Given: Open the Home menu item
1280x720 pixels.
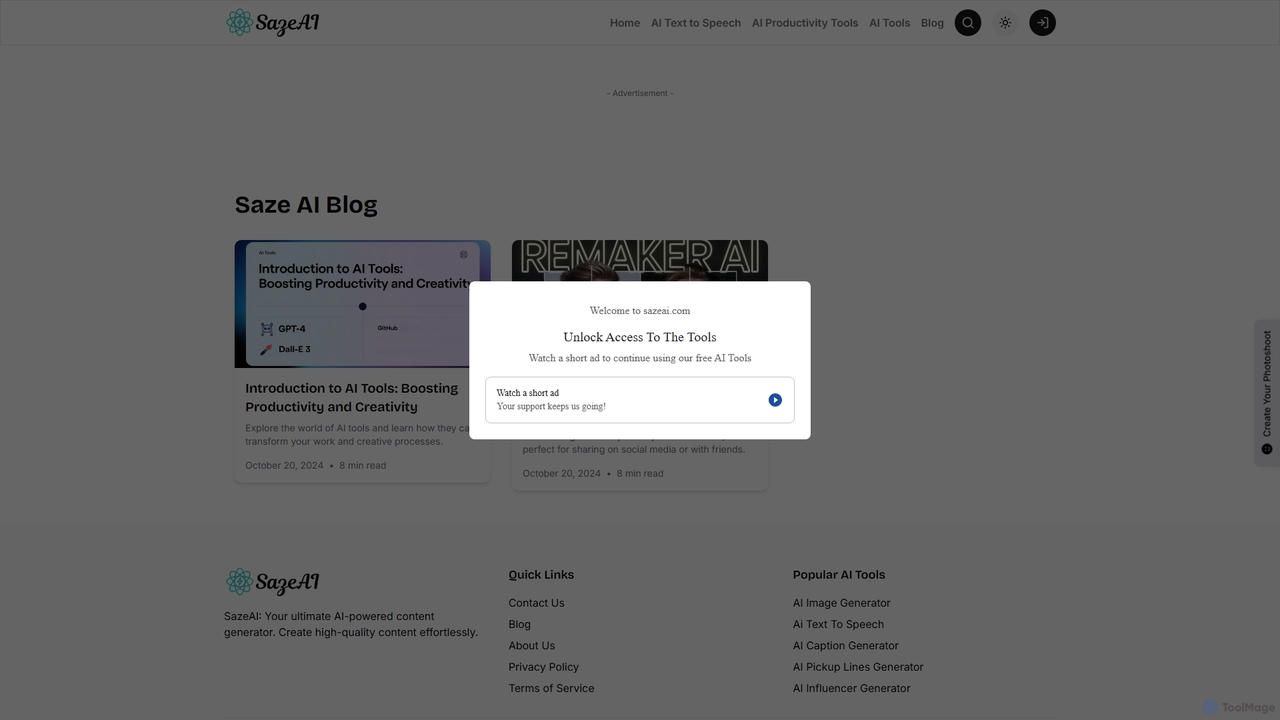Looking at the screenshot, I should click(x=625, y=23).
